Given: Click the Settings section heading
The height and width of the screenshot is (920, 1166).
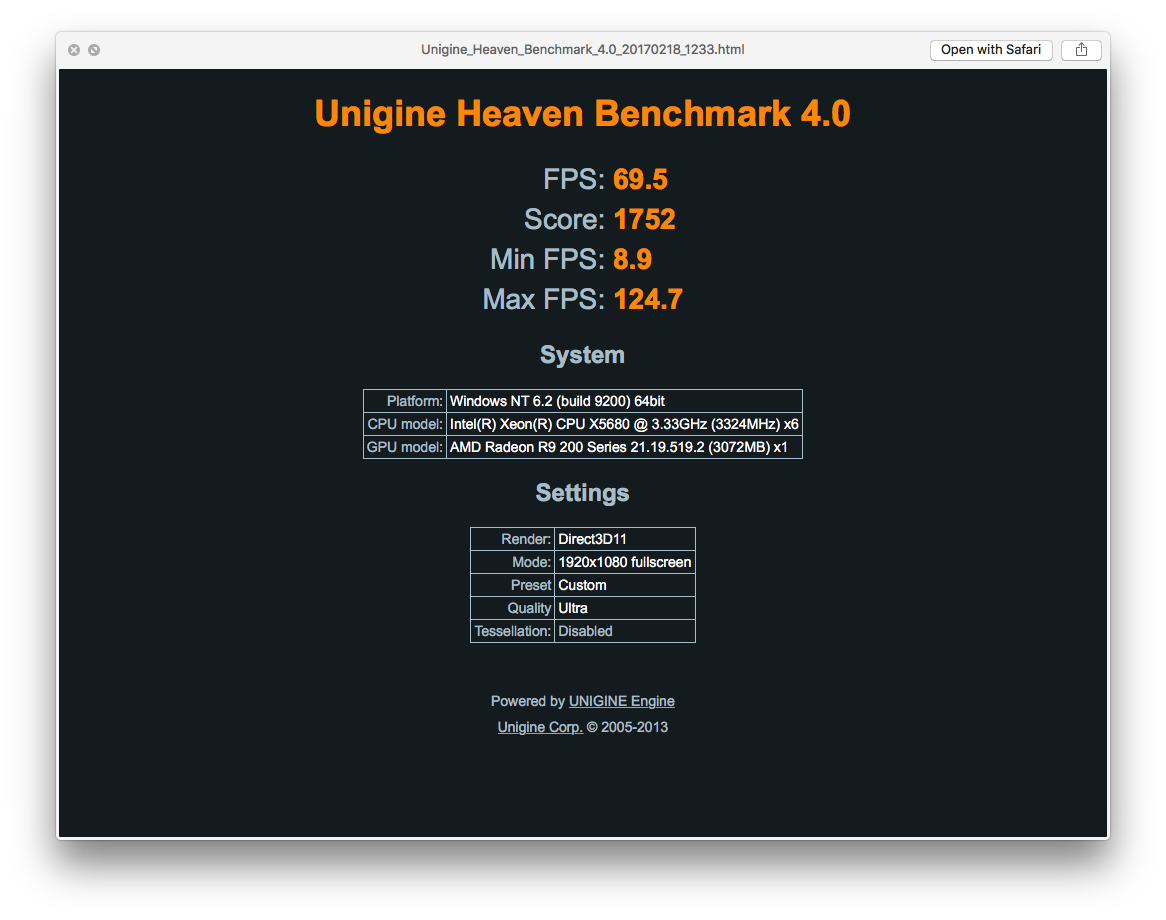Looking at the screenshot, I should pos(582,493).
